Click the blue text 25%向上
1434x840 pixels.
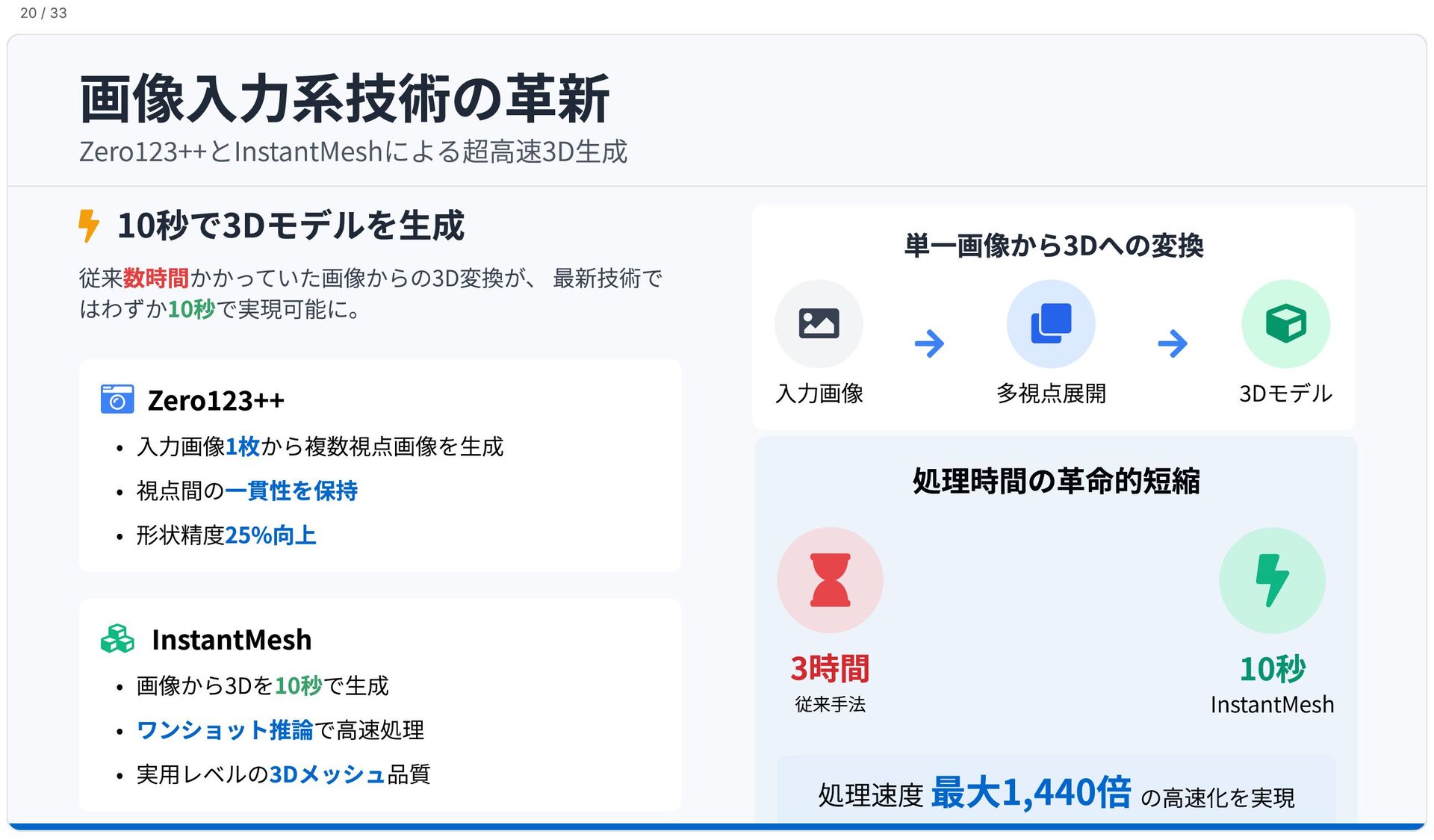(270, 535)
